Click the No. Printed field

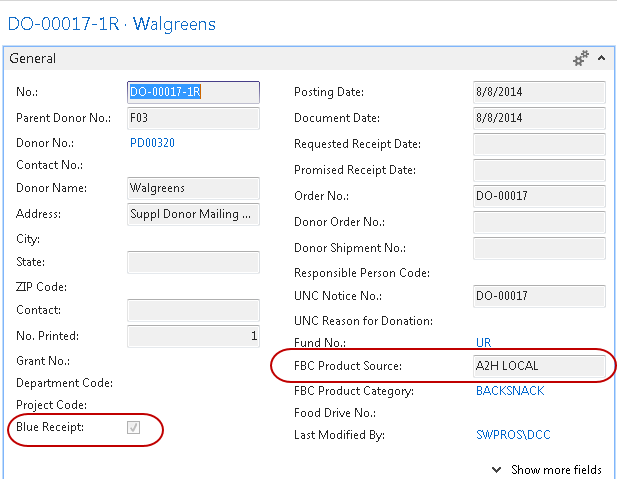(x=193, y=336)
